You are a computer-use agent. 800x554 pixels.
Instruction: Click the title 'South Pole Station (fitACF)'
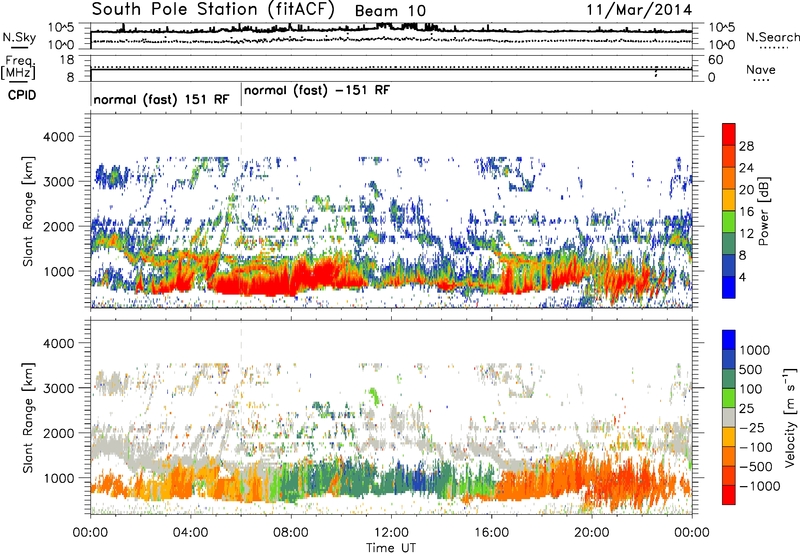(213, 9)
